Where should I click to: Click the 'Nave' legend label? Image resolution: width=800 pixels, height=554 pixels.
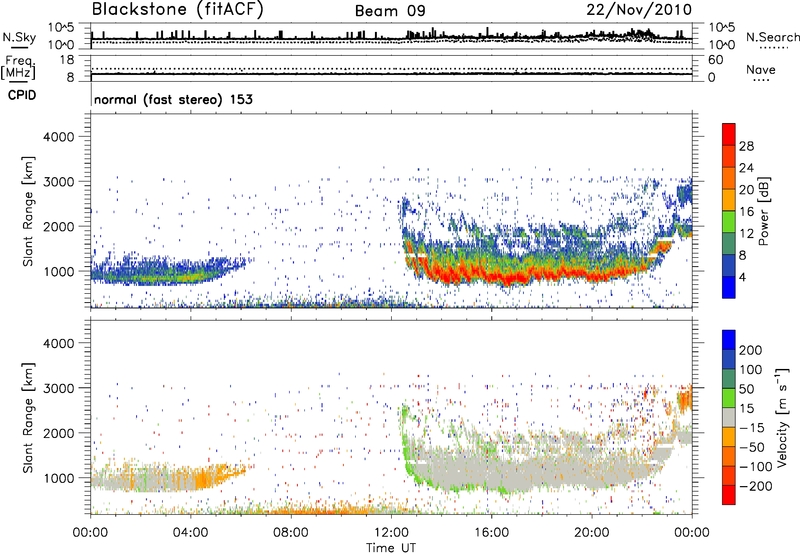click(x=761, y=70)
